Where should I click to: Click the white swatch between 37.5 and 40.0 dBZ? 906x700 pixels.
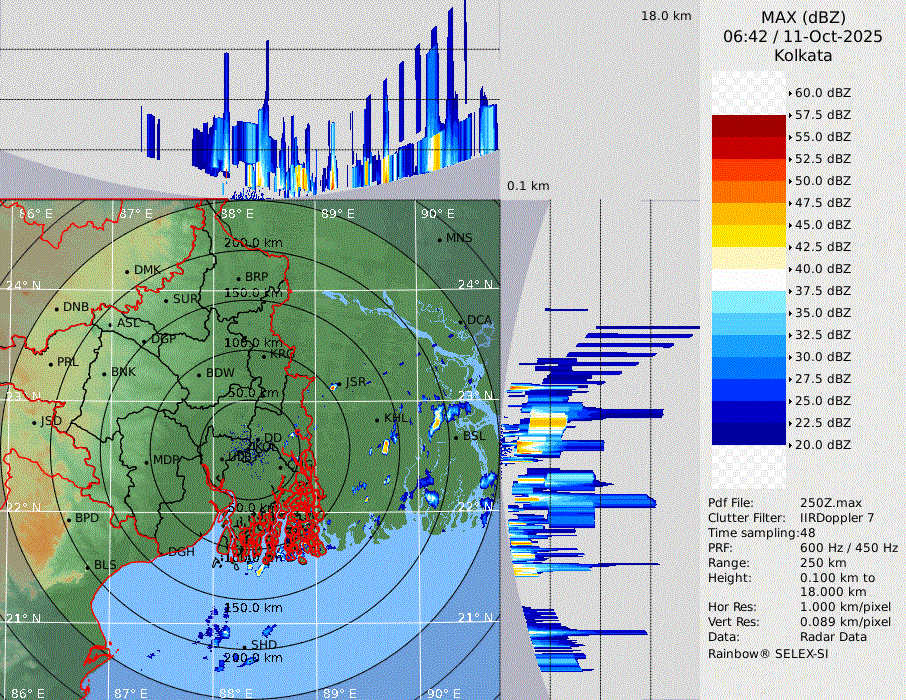(x=748, y=279)
